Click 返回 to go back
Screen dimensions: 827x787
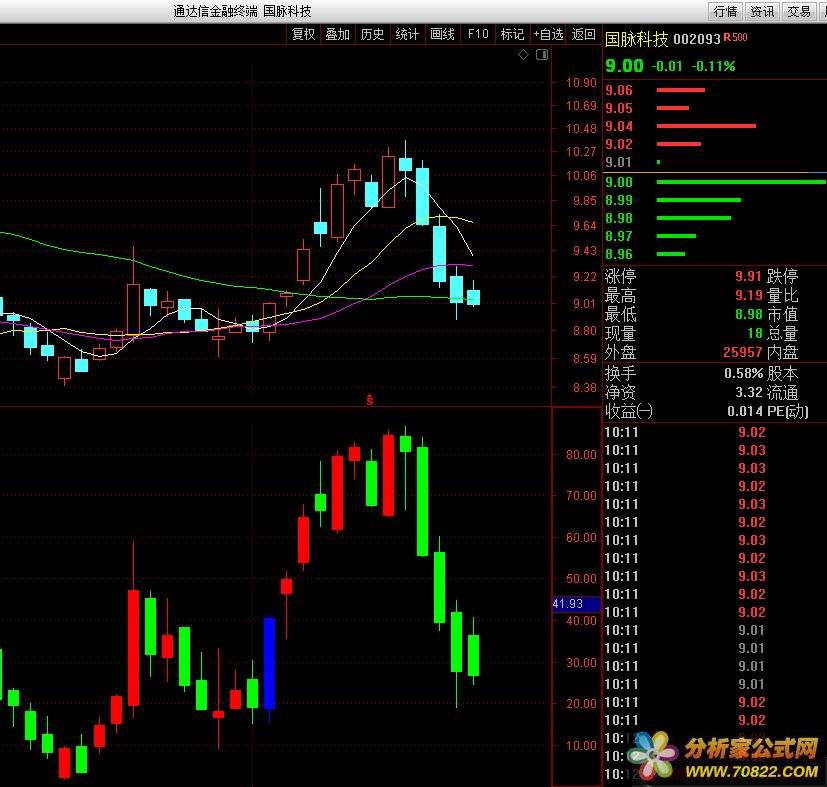coord(583,34)
